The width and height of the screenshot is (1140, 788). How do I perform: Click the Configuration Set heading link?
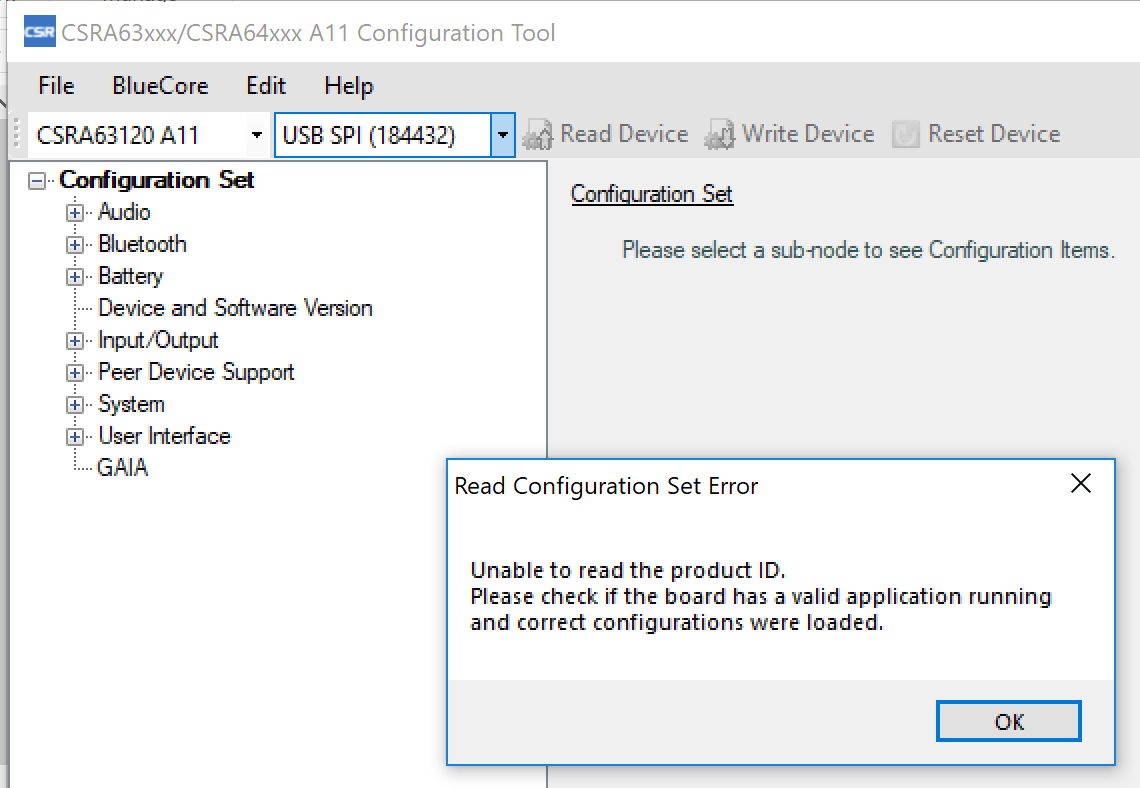point(651,194)
